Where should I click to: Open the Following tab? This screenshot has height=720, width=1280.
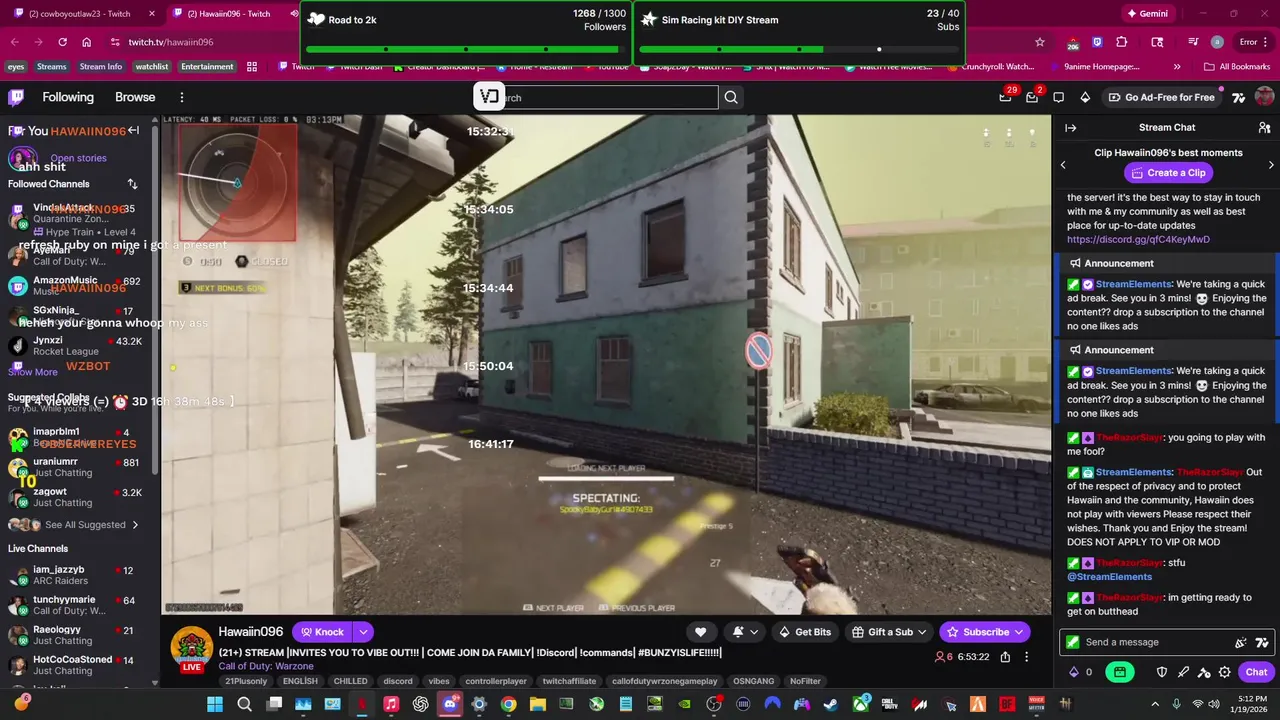pos(68,97)
